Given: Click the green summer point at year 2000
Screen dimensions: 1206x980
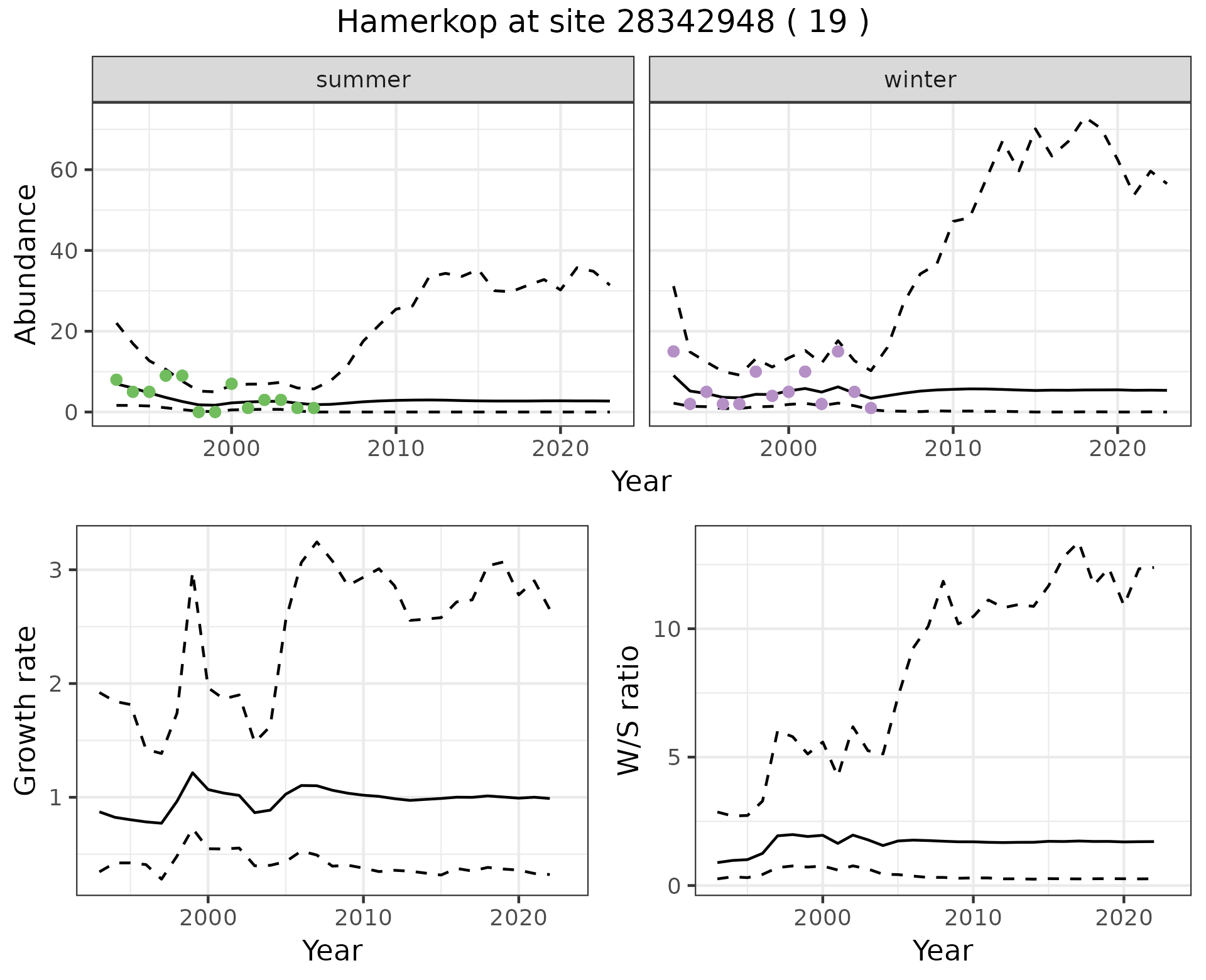Looking at the screenshot, I should 231,383.
